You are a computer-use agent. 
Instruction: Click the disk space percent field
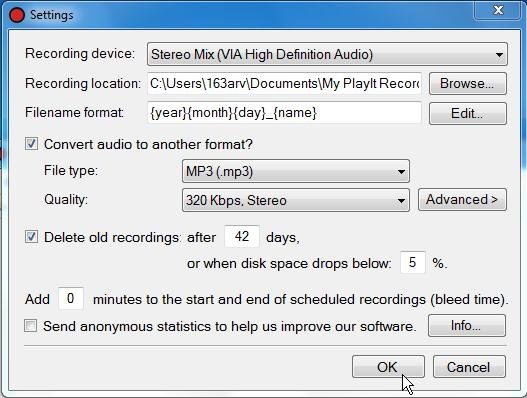[x=413, y=262]
